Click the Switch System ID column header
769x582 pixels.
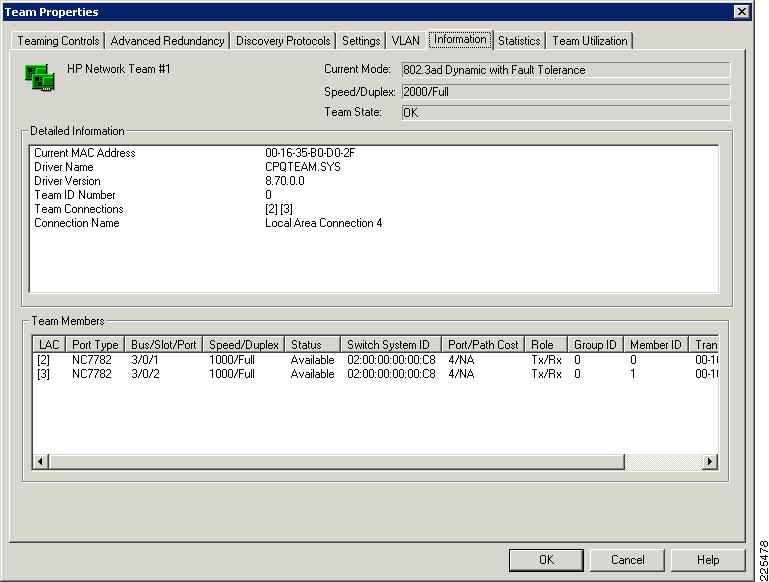(391, 345)
